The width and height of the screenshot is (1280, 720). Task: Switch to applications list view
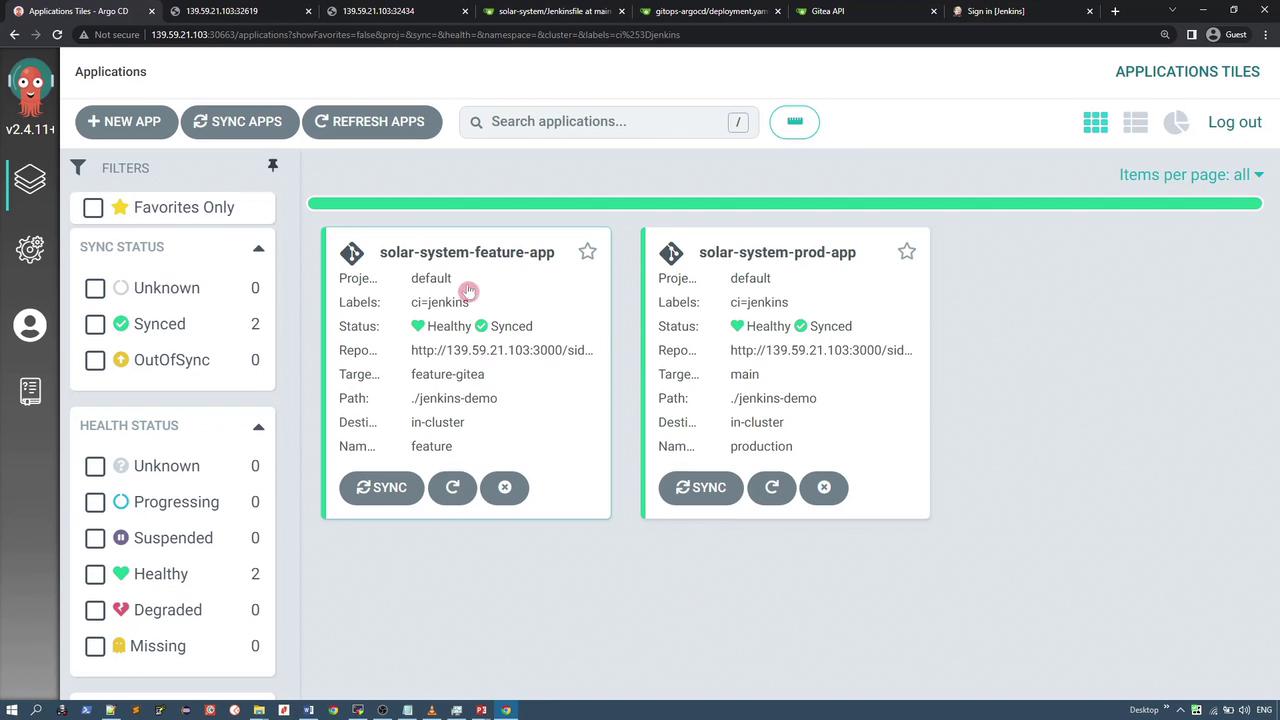(1135, 122)
